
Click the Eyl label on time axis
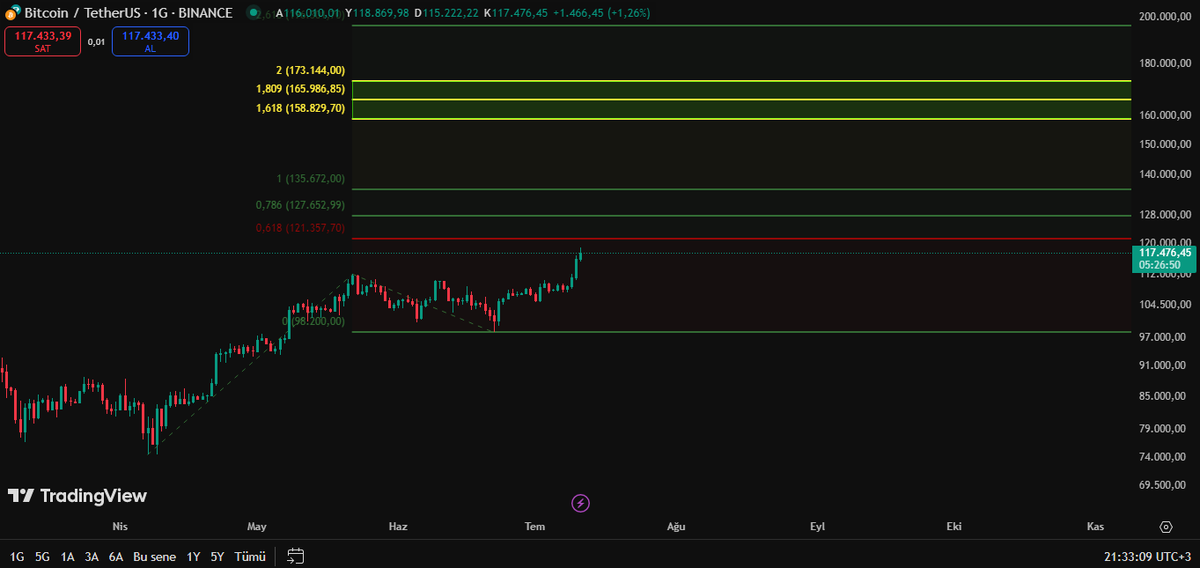pyautogui.click(x=817, y=526)
